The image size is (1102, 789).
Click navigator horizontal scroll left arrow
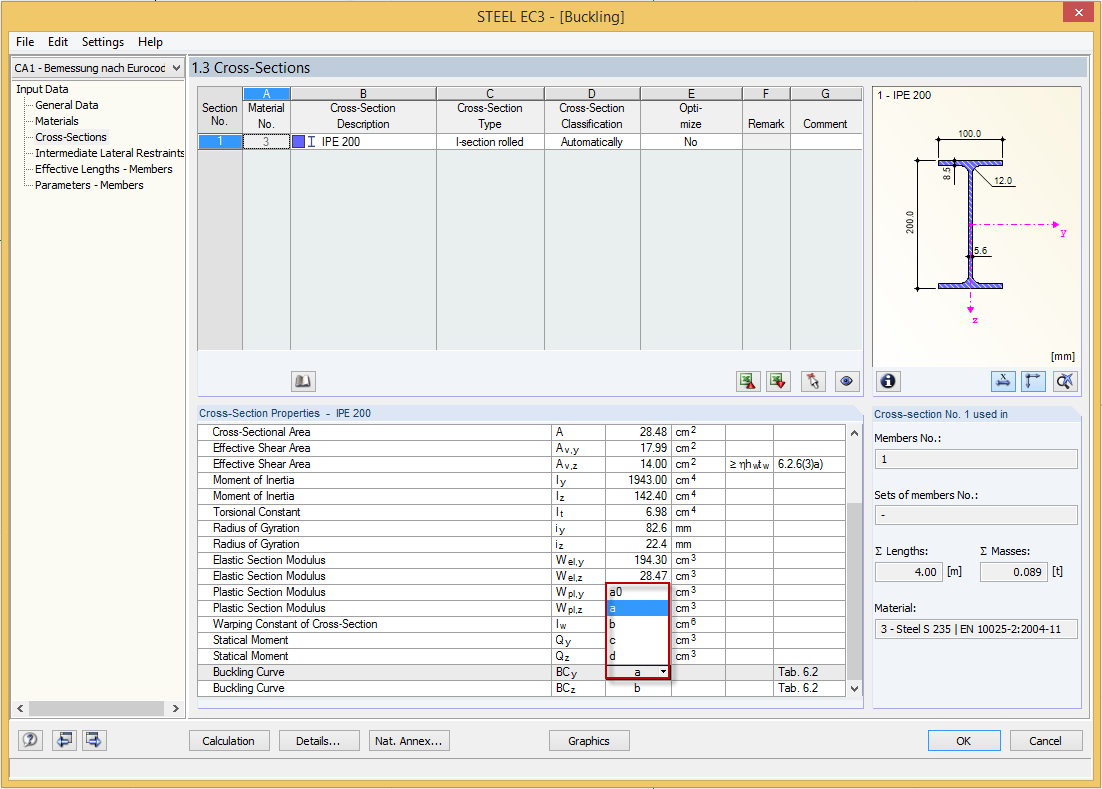[x=20, y=708]
